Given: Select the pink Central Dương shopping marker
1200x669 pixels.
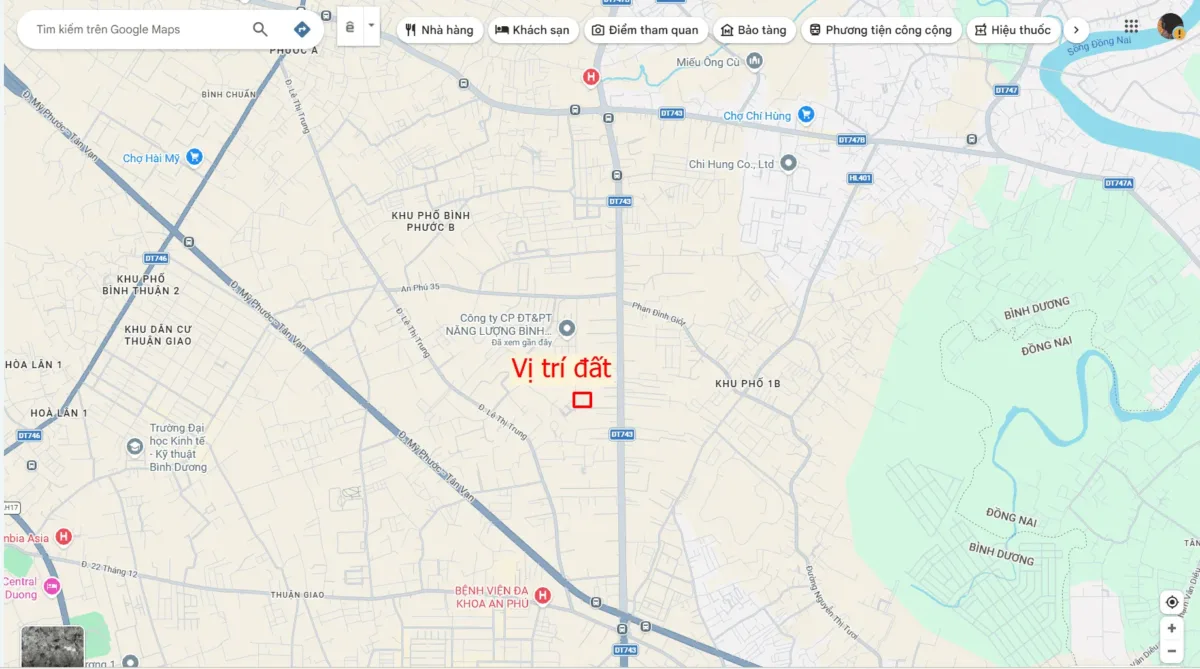Looking at the screenshot, I should coord(52,586).
